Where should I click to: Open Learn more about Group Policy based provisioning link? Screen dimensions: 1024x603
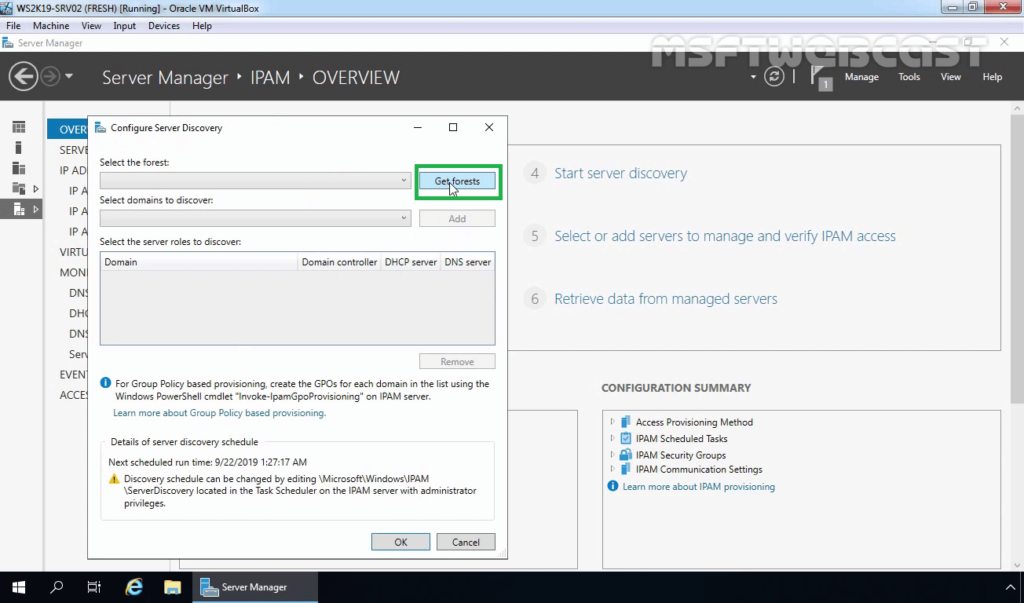click(x=219, y=413)
